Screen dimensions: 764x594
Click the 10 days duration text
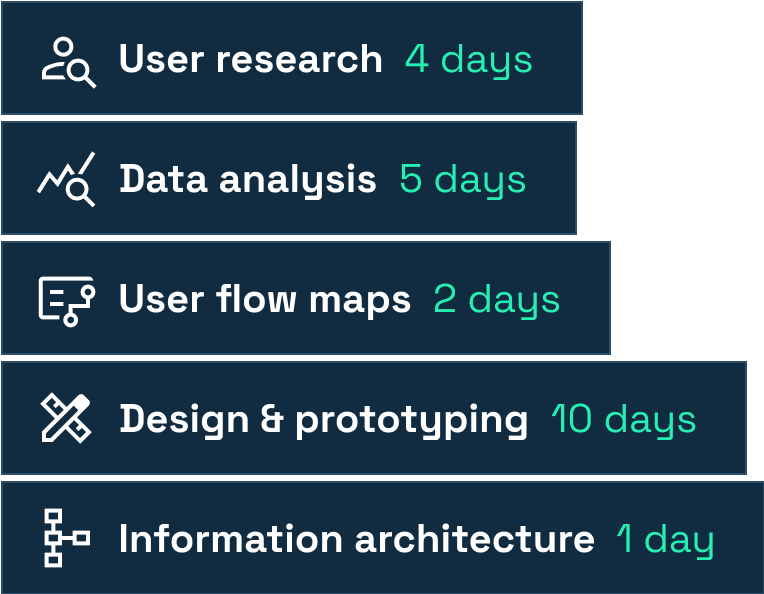point(623,420)
